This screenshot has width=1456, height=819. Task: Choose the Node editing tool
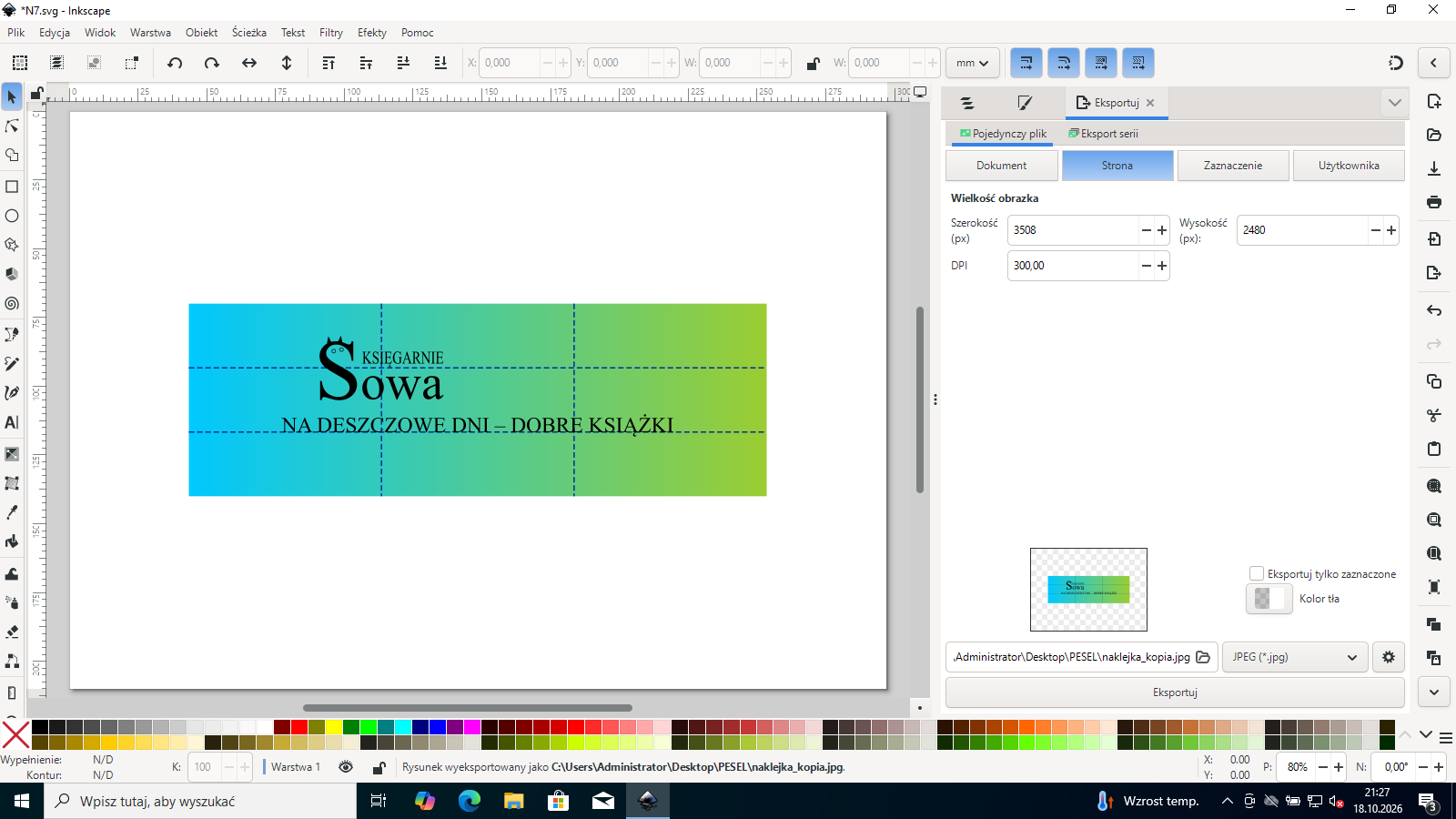point(12,126)
